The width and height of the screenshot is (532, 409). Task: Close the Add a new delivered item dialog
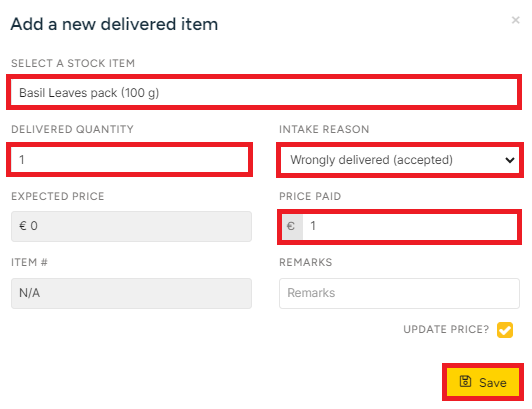515,20
